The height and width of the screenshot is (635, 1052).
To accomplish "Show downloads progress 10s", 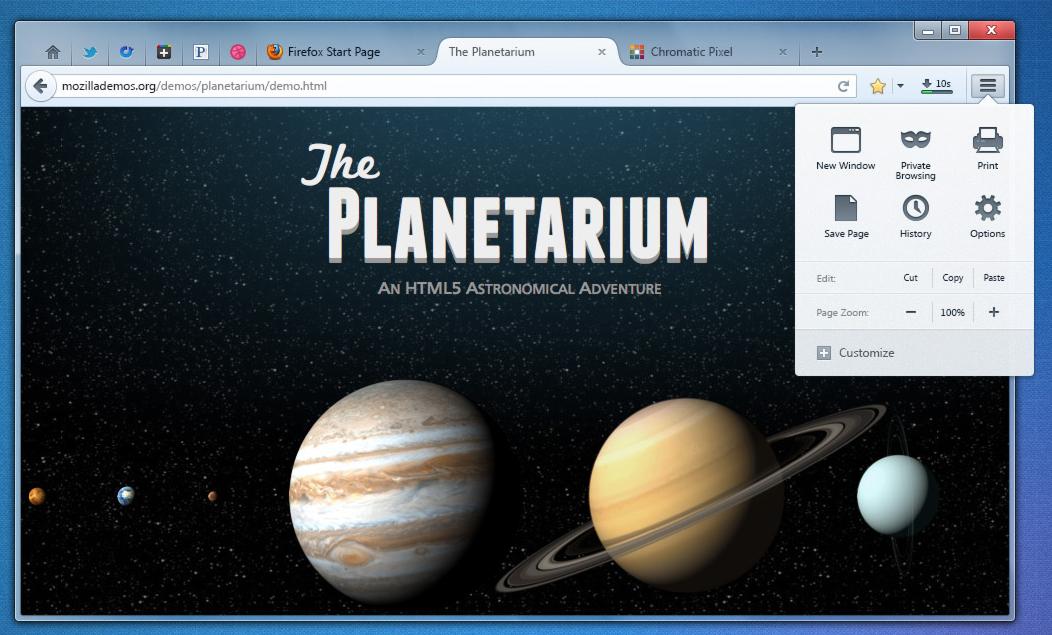I will tap(937, 85).
